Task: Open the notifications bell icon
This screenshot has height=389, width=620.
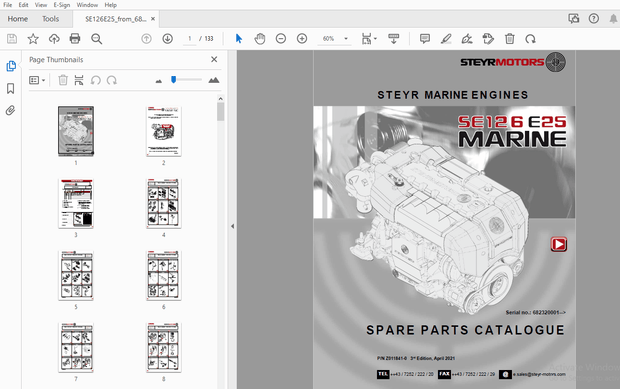Action: [613, 18]
